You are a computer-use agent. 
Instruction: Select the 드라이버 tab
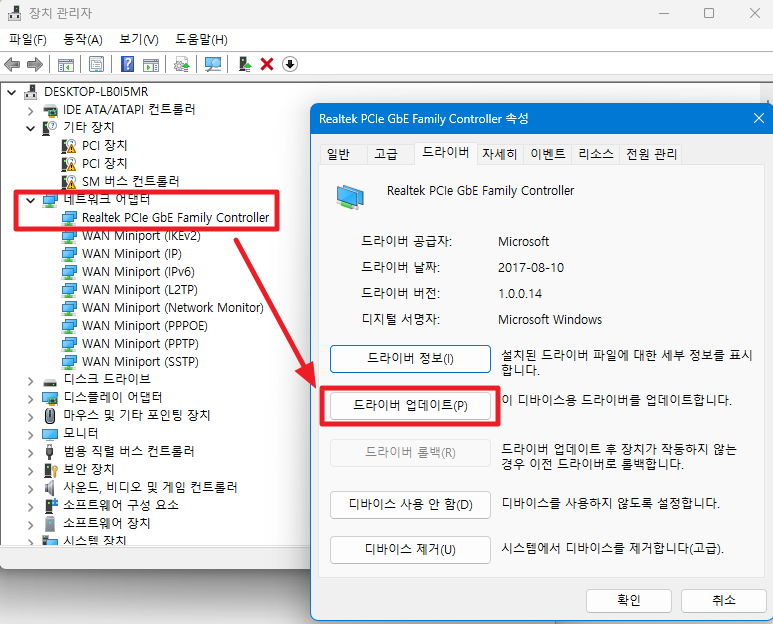[x=445, y=153]
